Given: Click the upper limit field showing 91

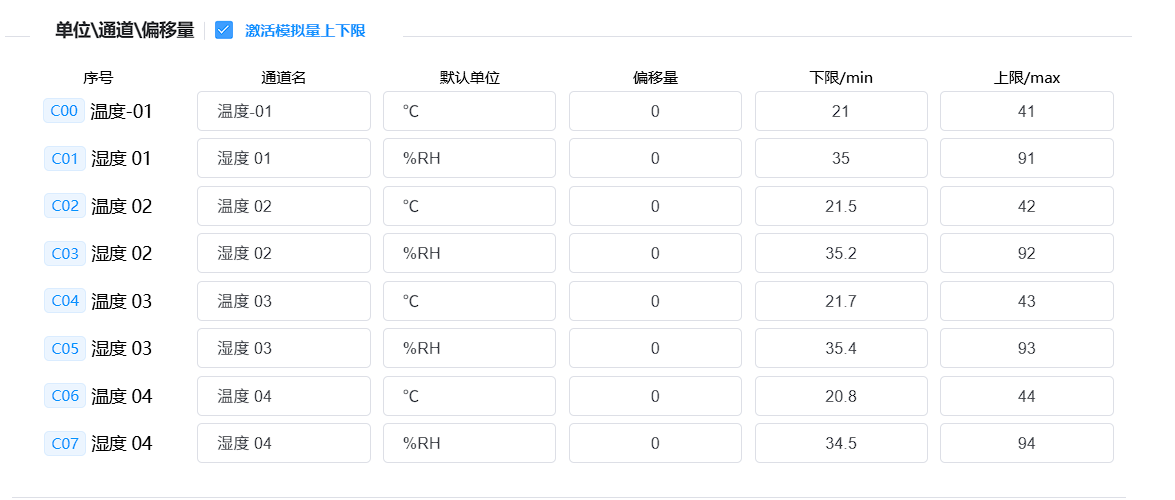Looking at the screenshot, I should pyautogui.click(x=1026, y=158).
